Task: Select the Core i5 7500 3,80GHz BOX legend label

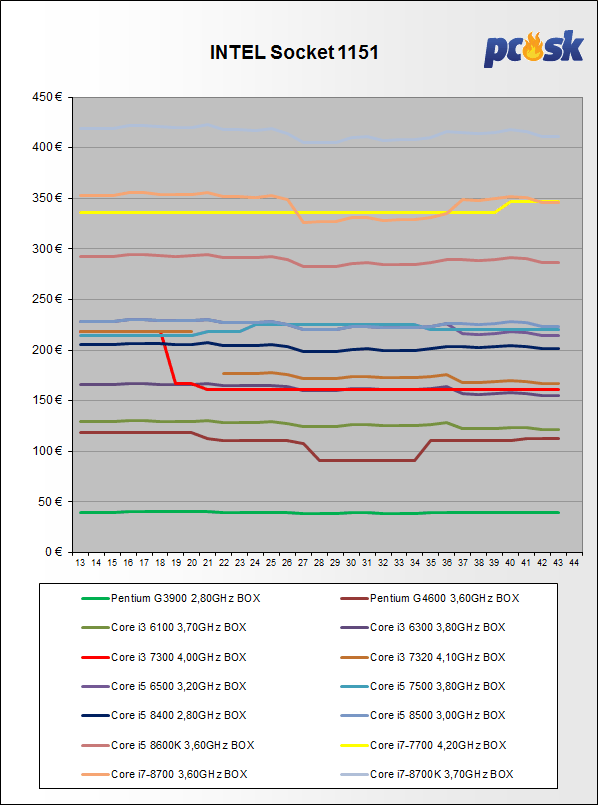Action: (x=437, y=686)
